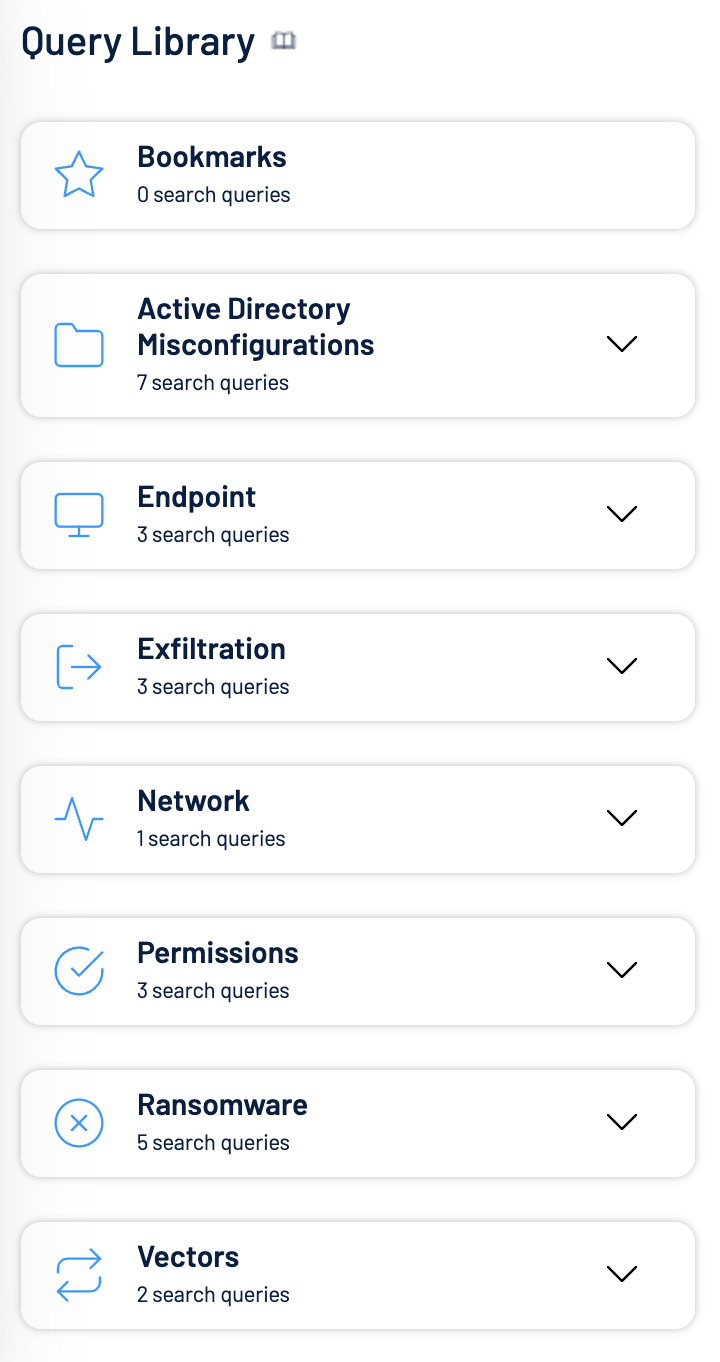Click the looping arrows Vectors icon

click(79, 1275)
